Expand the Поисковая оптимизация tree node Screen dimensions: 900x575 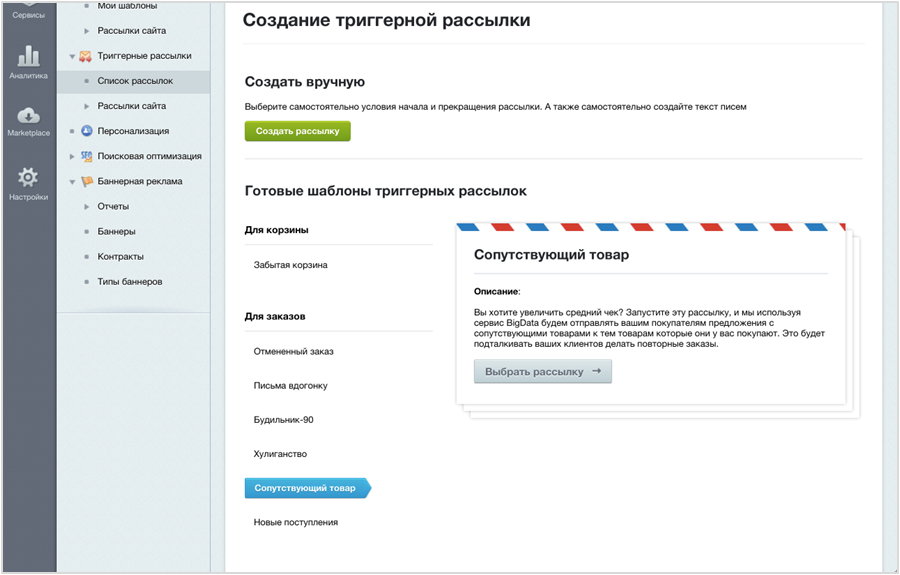(72, 156)
